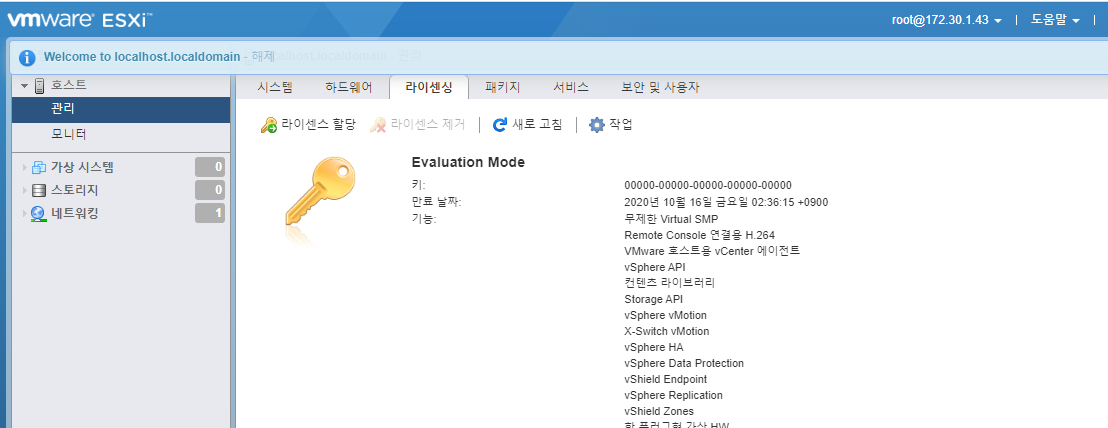Click the vShield Endpoint feature text

(666, 379)
